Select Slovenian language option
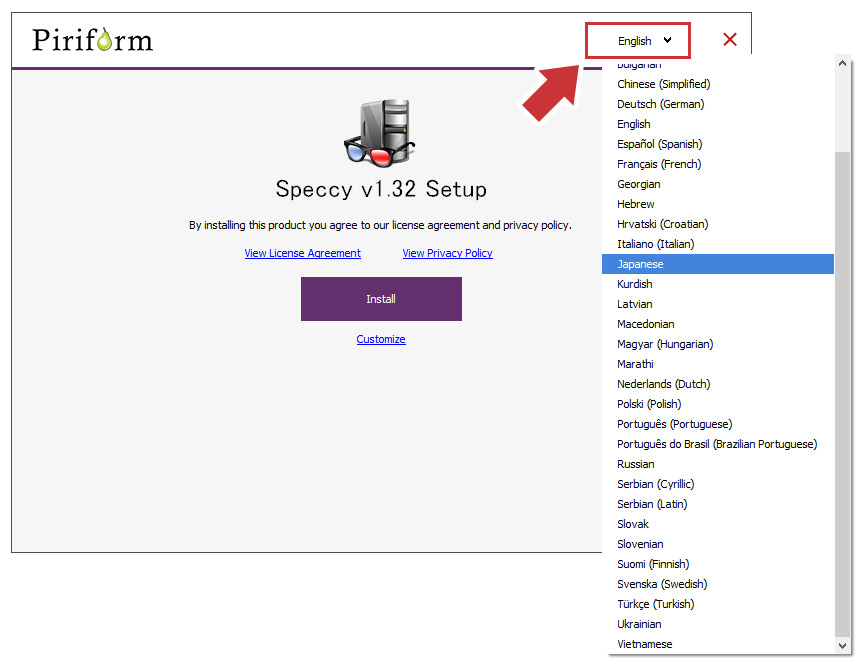 pyautogui.click(x=718, y=544)
